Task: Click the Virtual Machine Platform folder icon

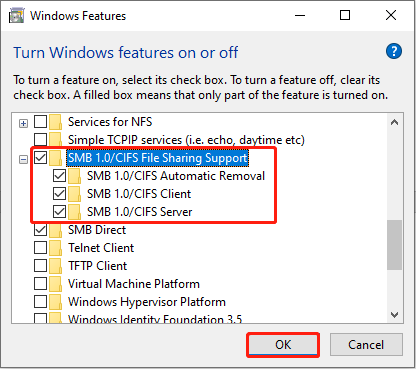Action: click(55, 284)
